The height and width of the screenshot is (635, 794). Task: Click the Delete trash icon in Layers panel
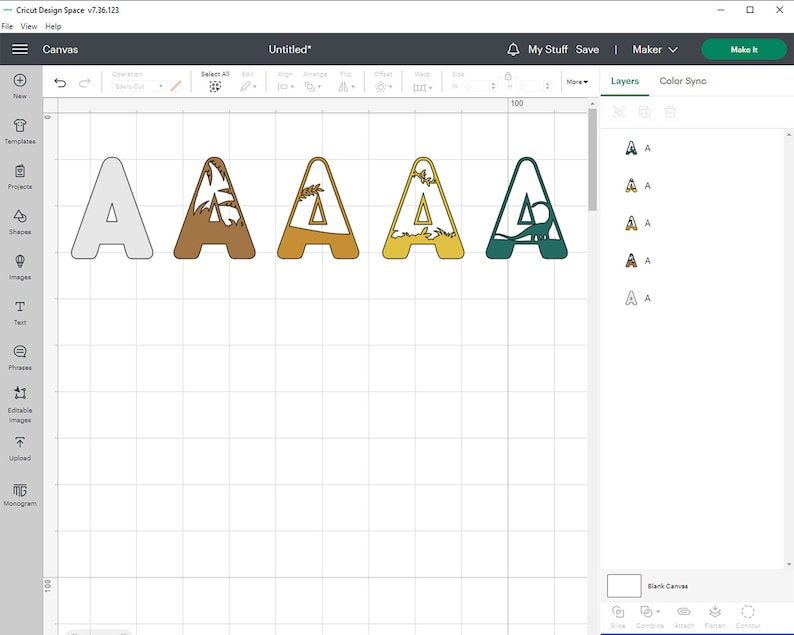click(x=670, y=112)
